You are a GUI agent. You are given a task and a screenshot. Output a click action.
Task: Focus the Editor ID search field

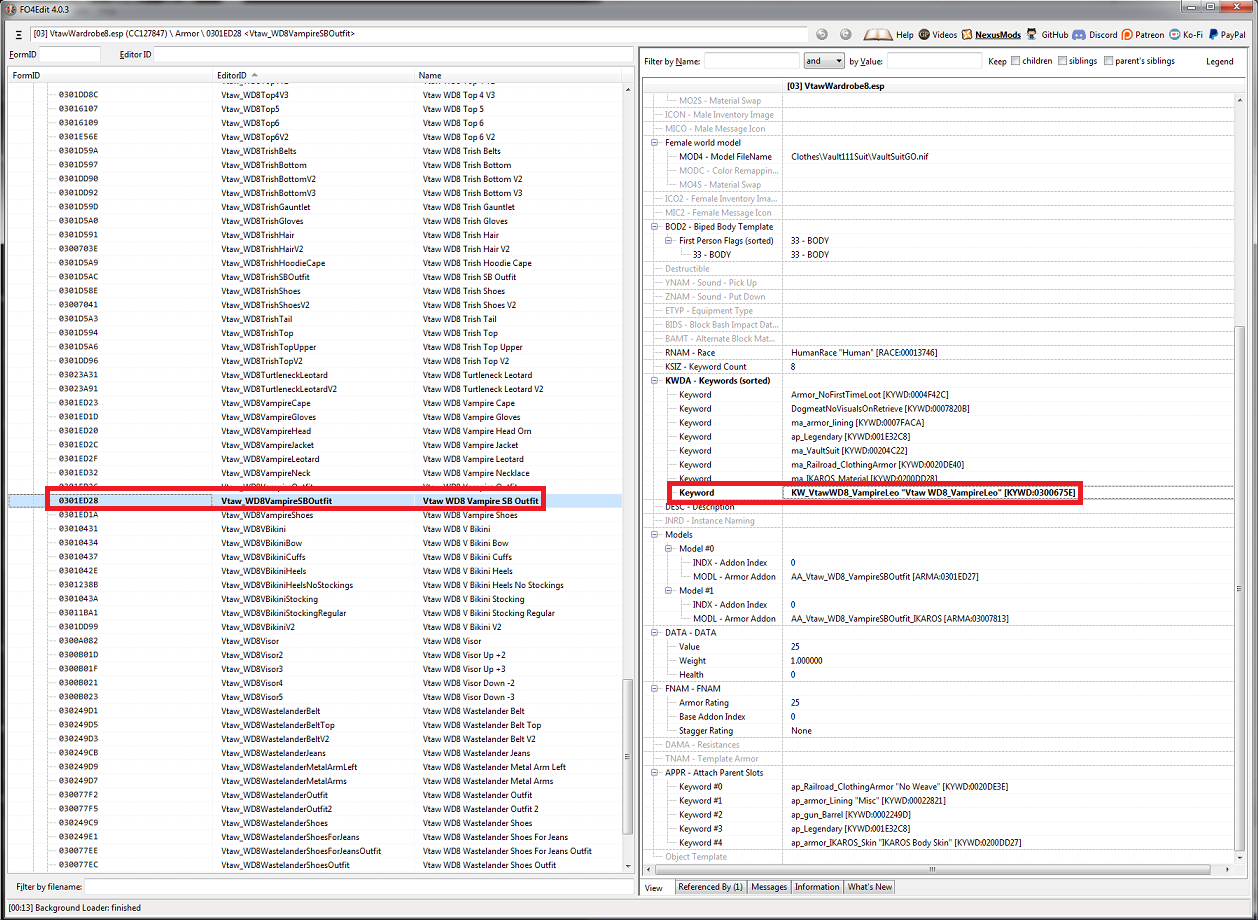[392, 54]
